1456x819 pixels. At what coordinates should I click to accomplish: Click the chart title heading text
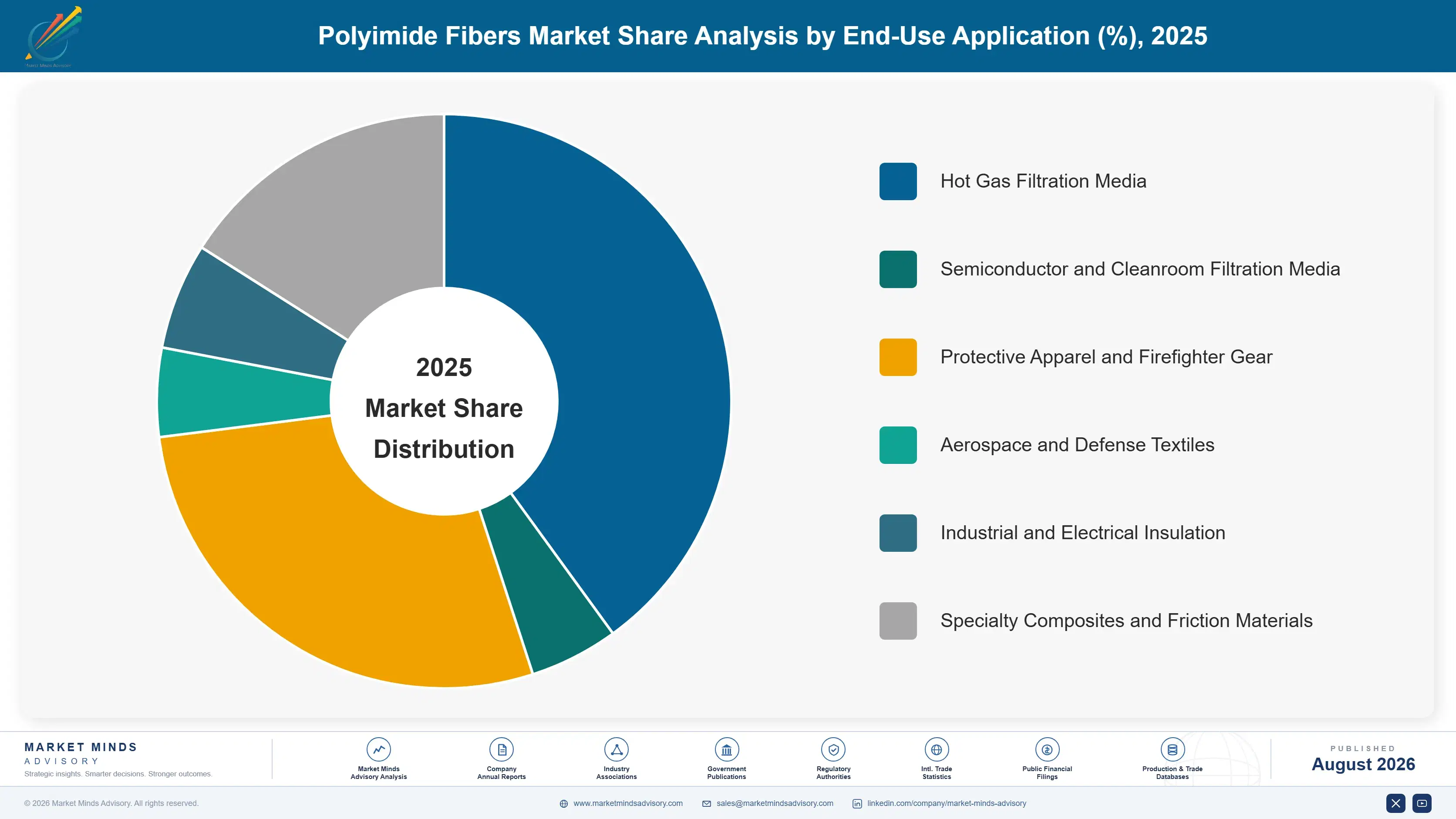(762, 36)
